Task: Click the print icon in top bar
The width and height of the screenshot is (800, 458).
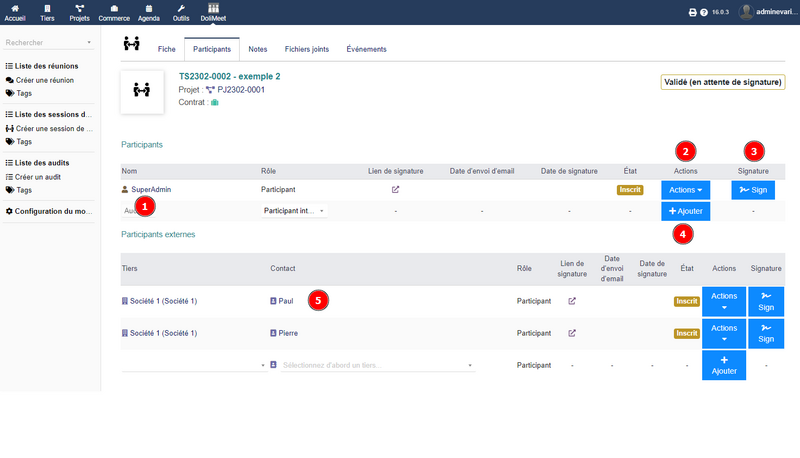Action: [692, 13]
